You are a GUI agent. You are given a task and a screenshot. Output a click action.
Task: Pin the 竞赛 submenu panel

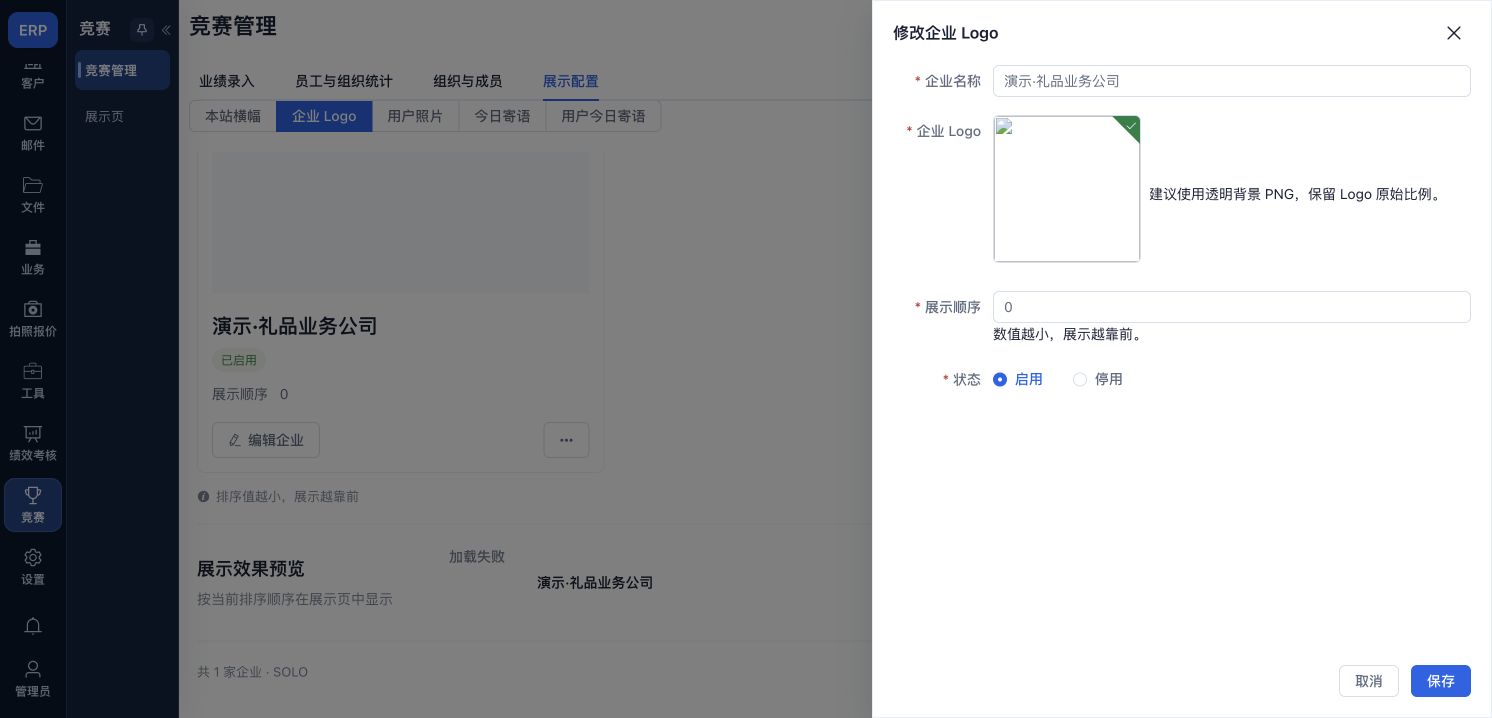tap(141, 30)
